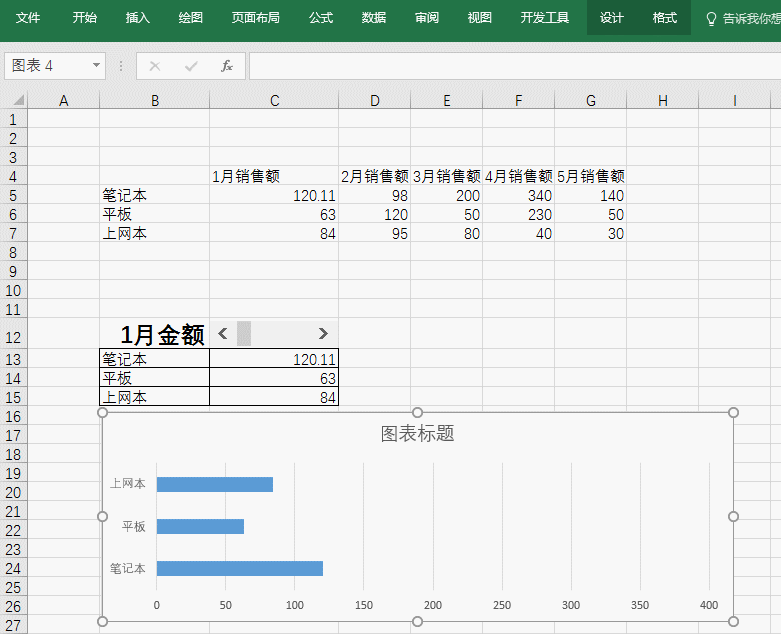Open the 数据 ribbon tab
Screen dimensions: 781x634
click(x=374, y=18)
